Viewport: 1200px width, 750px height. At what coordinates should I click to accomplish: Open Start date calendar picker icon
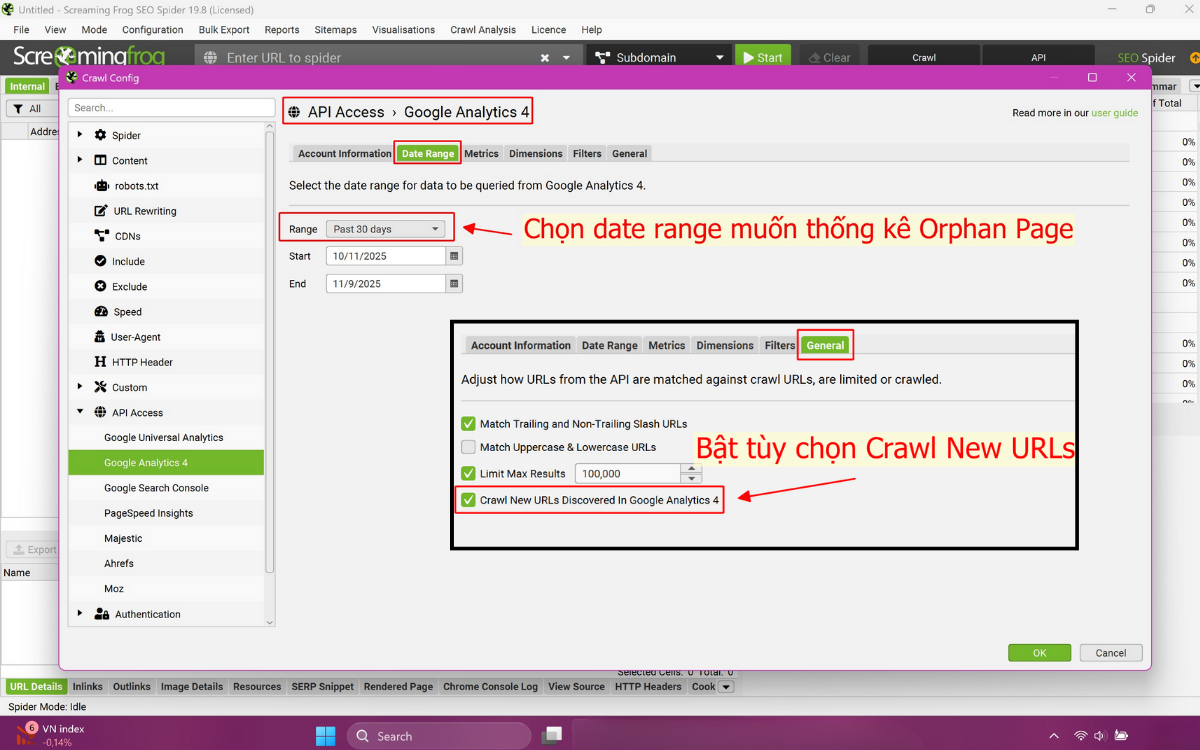pyautogui.click(x=454, y=256)
